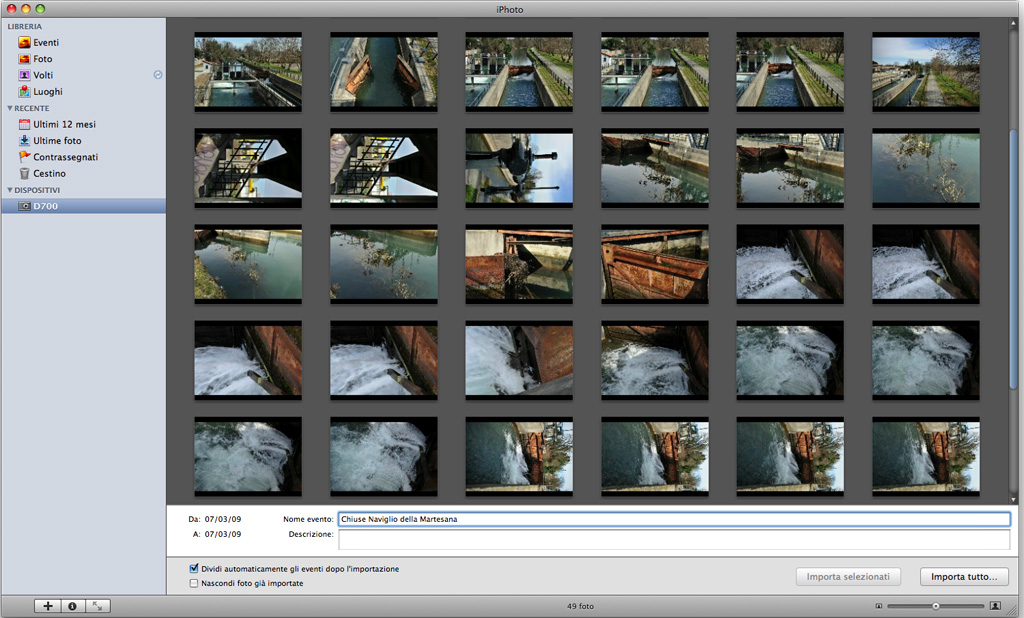Click the scrollbar down arrow

[1014, 500]
